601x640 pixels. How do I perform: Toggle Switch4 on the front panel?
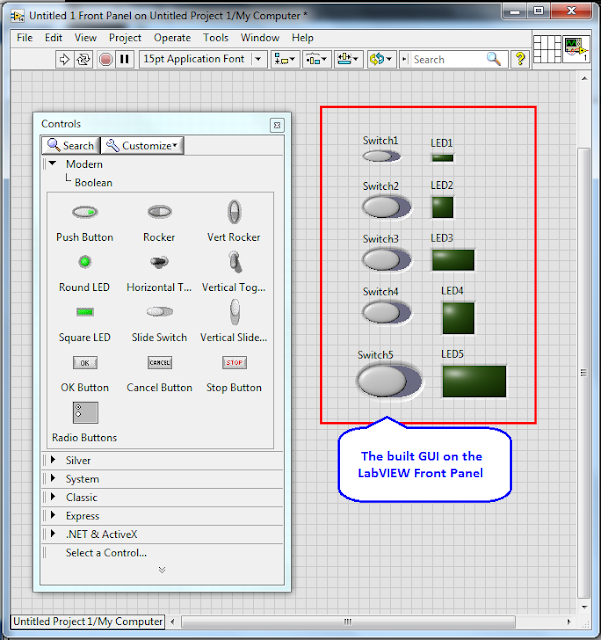386,313
